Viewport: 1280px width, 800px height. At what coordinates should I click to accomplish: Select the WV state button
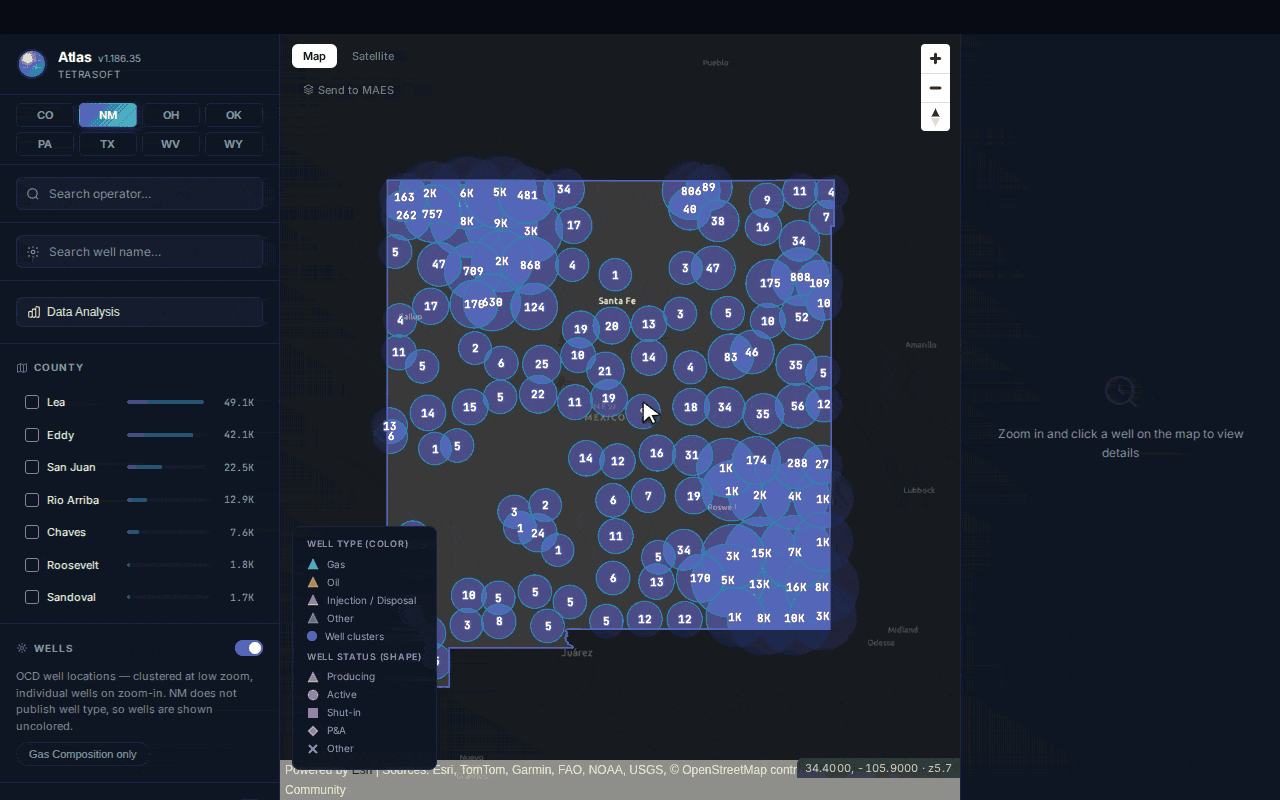tap(171, 144)
